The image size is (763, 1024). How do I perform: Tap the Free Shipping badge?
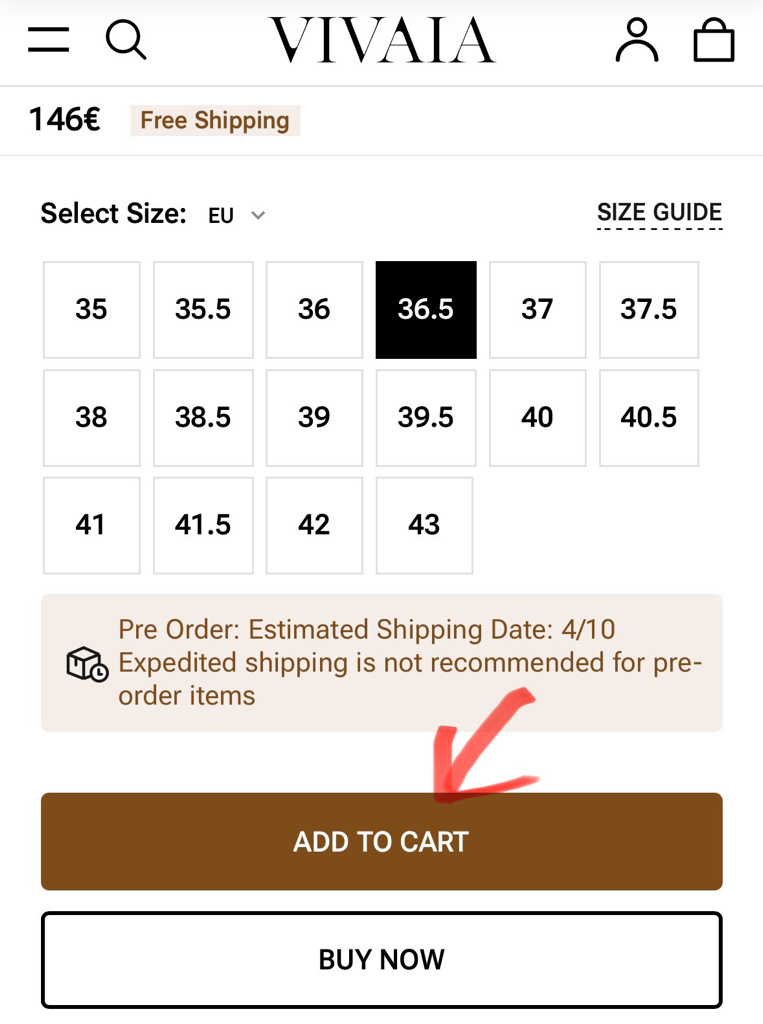[x=215, y=121]
